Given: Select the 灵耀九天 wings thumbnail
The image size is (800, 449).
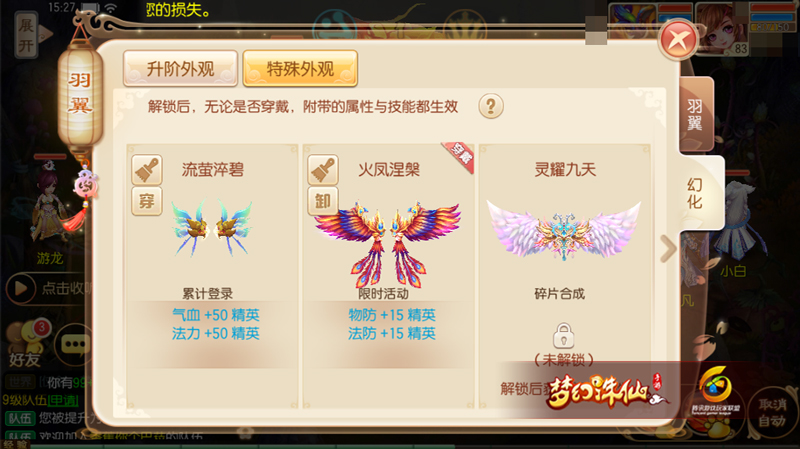Looking at the screenshot, I should coord(564,231).
